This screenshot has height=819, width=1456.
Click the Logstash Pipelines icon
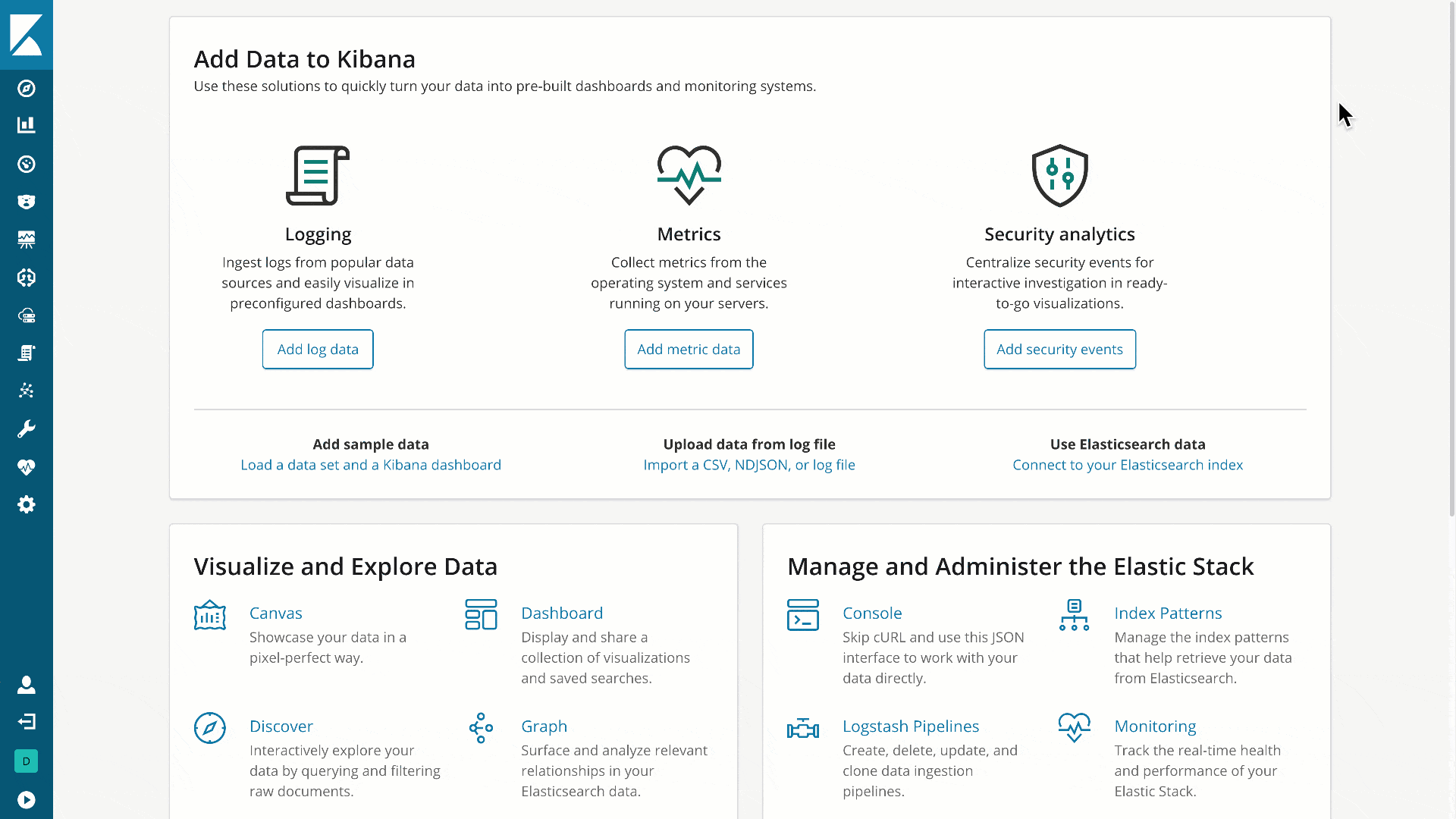(803, 728)
